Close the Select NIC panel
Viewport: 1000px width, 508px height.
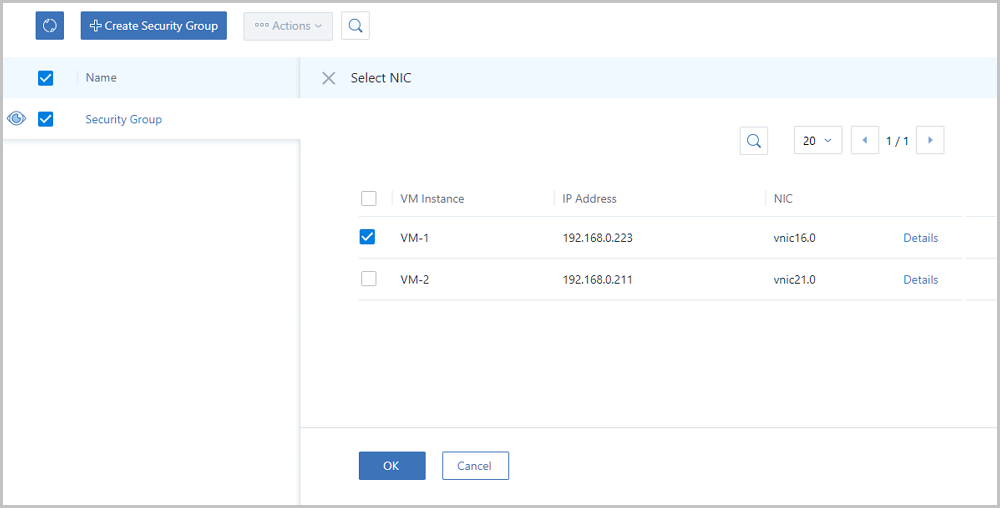(328, 78)
